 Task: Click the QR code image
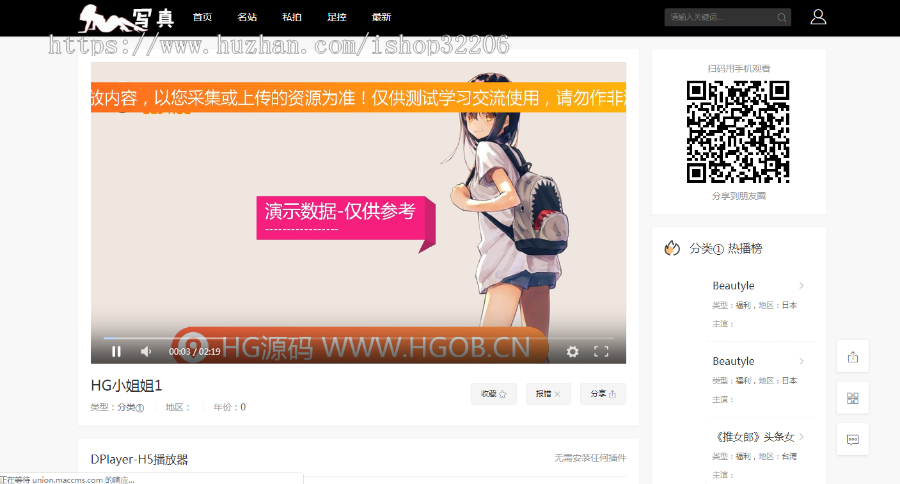(738, 132)
